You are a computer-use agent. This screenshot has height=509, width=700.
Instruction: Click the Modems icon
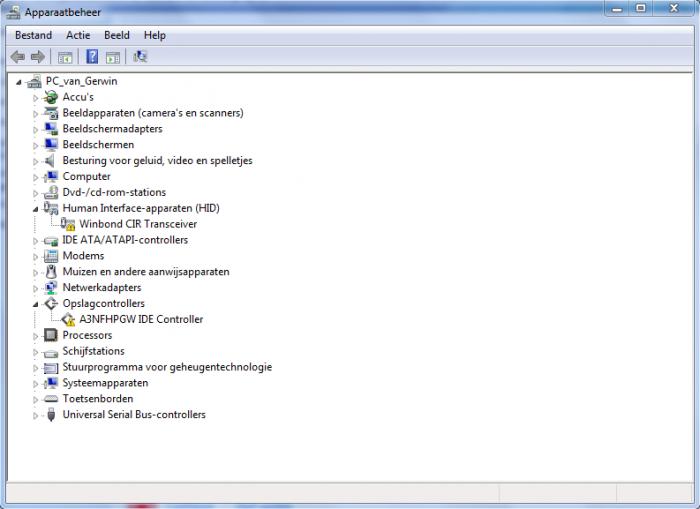coord(51,256)
